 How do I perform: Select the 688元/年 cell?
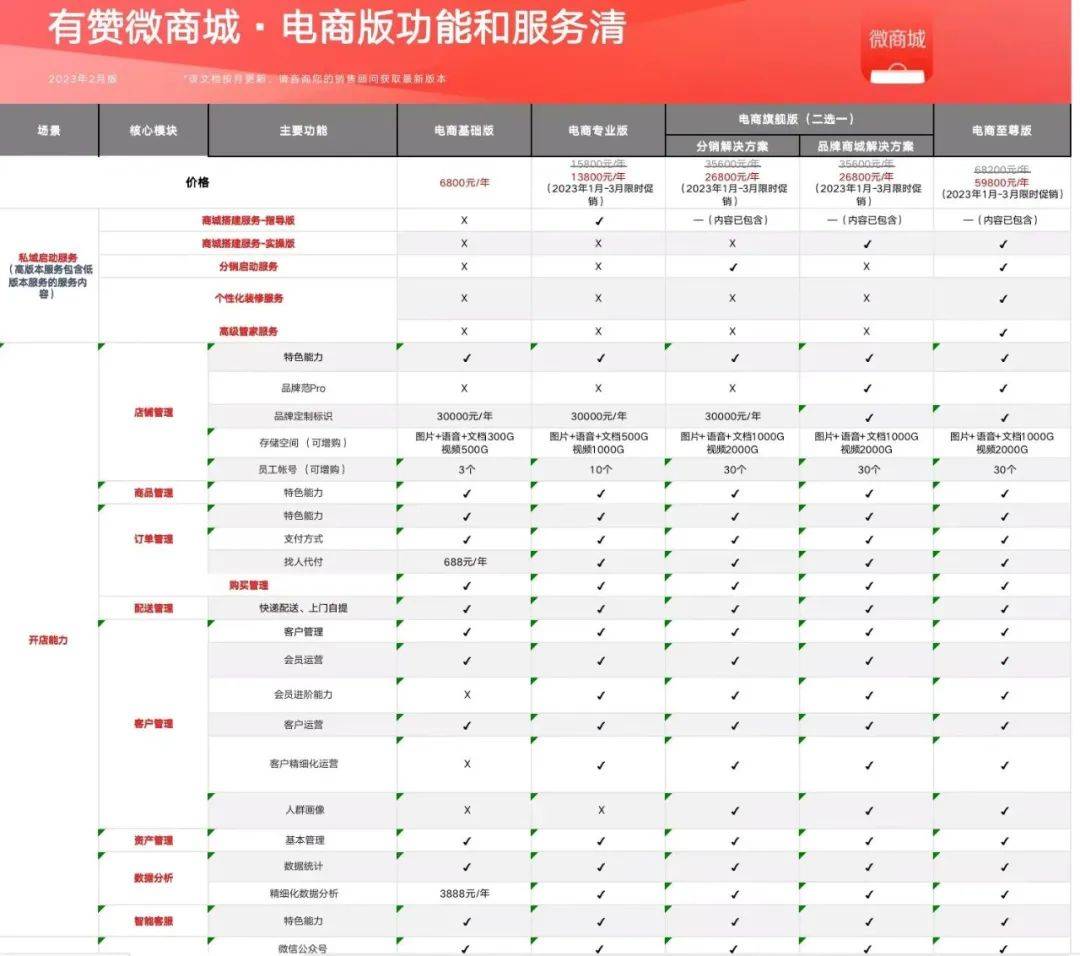pyautogui.click(x=464, y=562)
